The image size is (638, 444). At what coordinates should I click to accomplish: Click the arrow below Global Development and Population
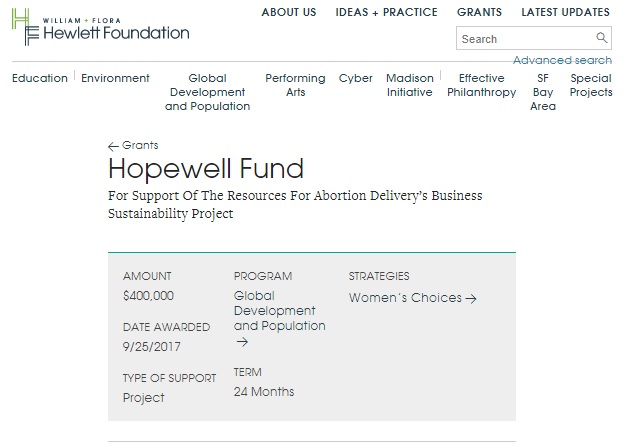pyautogui.click(x=241, y=342)
